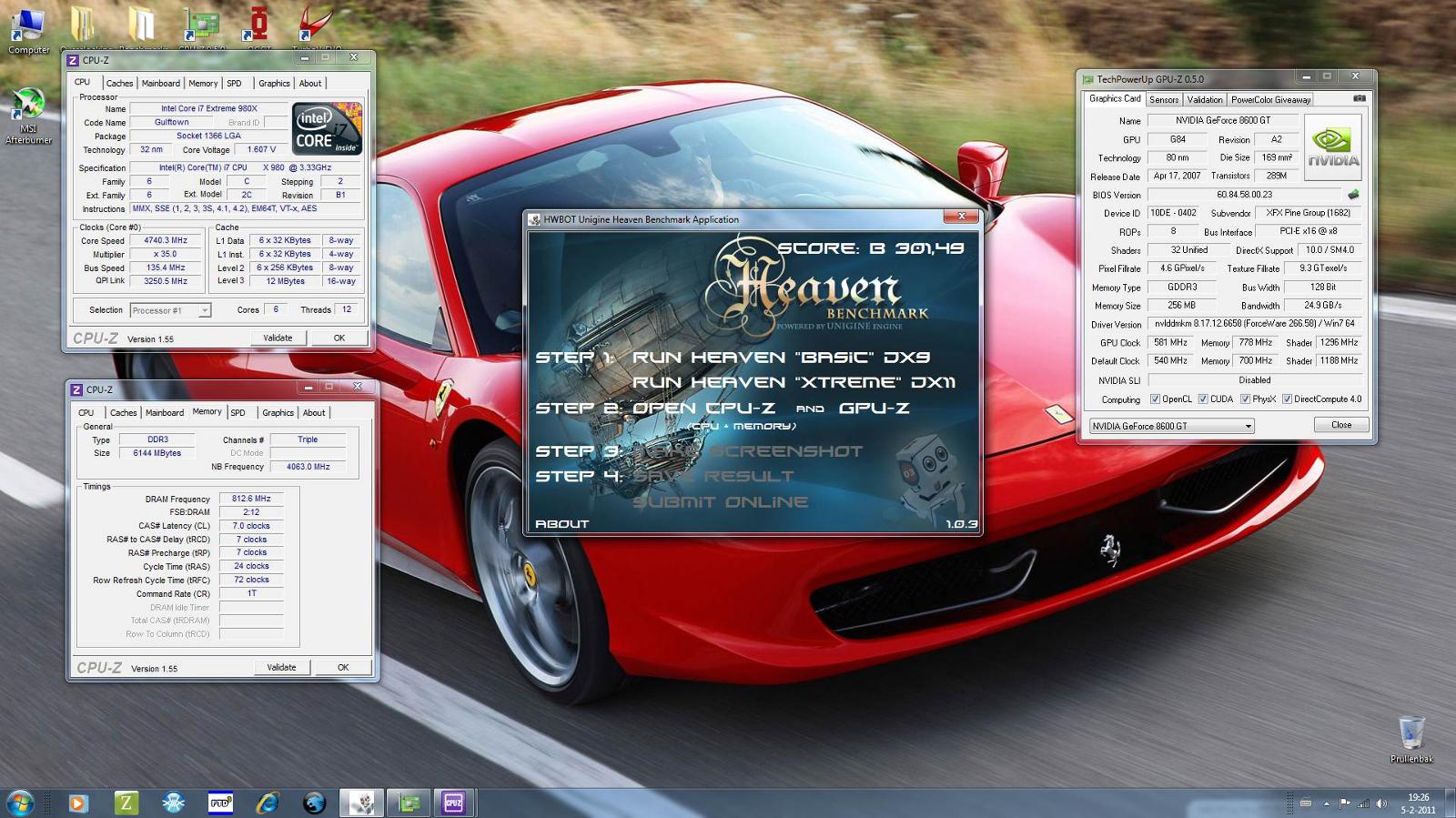Open the red OCCT desktop shortcut

258,25
